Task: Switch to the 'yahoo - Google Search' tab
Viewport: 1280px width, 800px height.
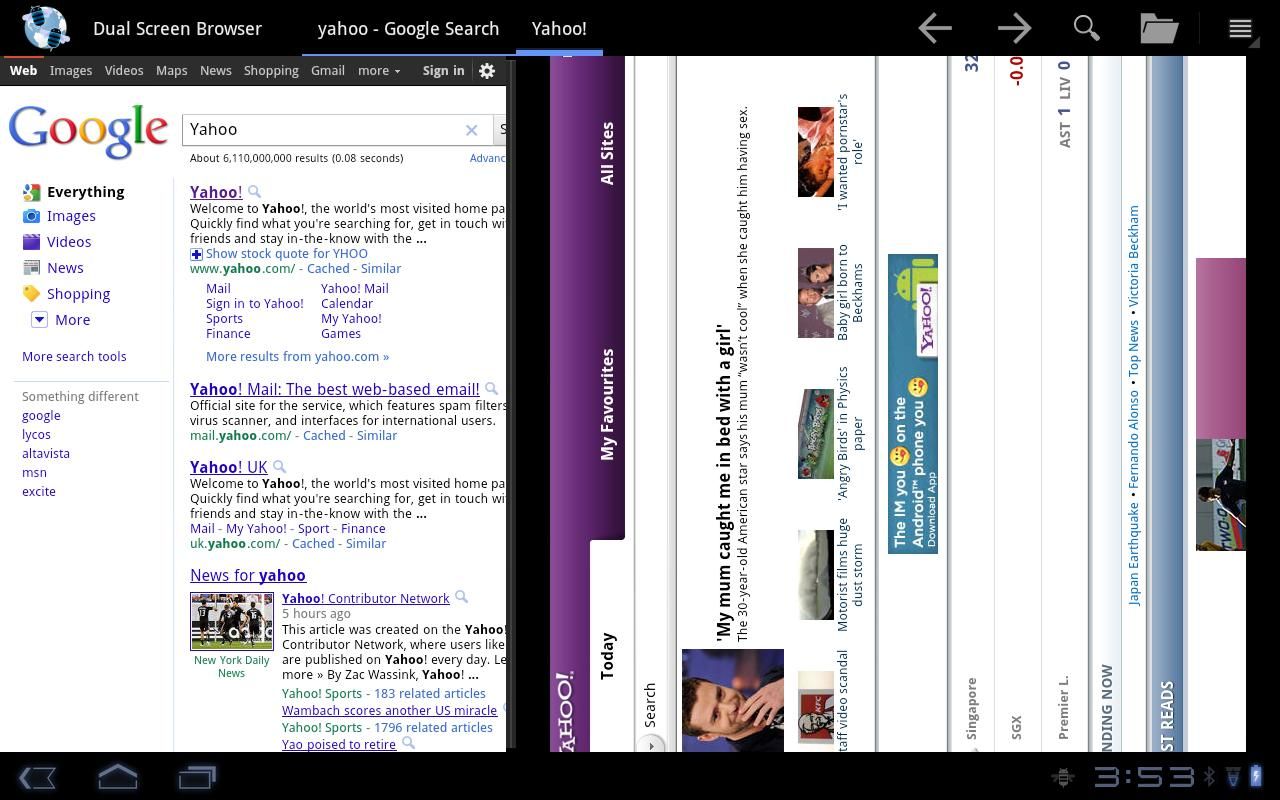Action: (408, 28)
